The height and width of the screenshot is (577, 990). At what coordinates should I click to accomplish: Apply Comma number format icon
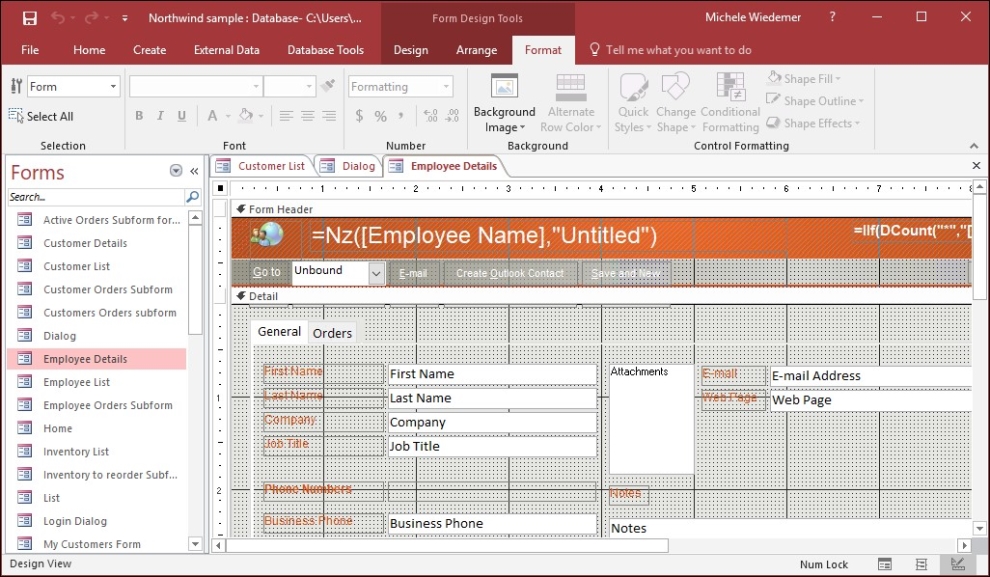(x=401, y=116)
